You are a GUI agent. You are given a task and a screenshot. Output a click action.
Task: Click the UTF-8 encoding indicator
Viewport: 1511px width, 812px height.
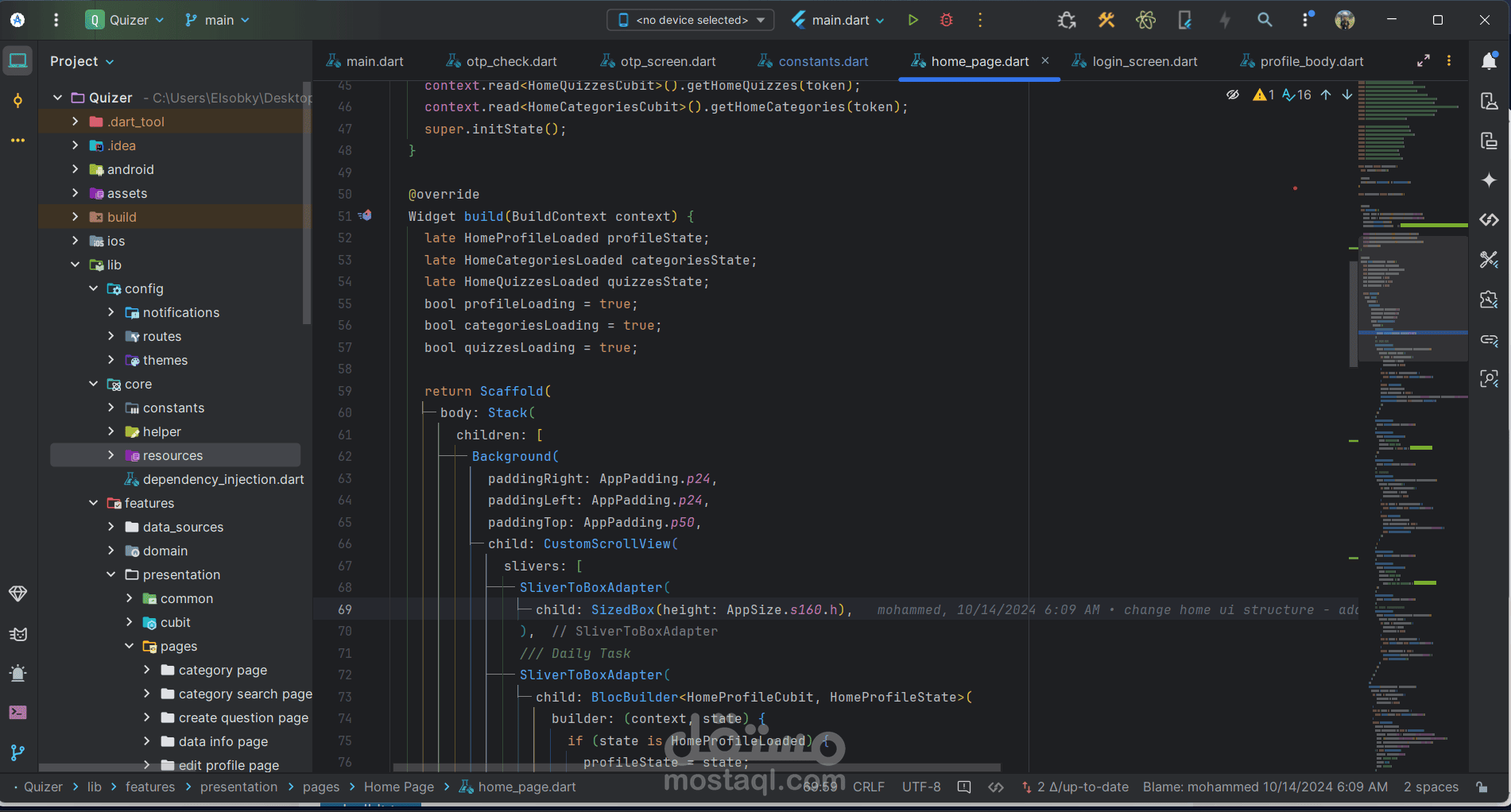click(x=921, y=787)
